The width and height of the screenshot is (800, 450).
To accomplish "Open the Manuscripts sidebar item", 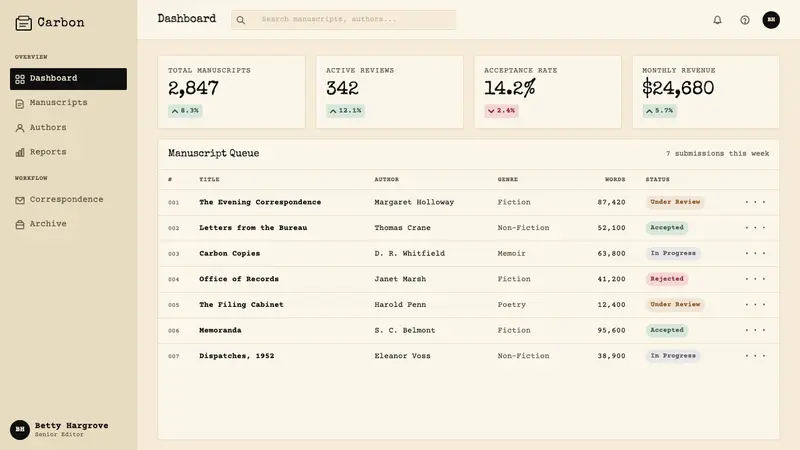I will (x=68, y=103).
